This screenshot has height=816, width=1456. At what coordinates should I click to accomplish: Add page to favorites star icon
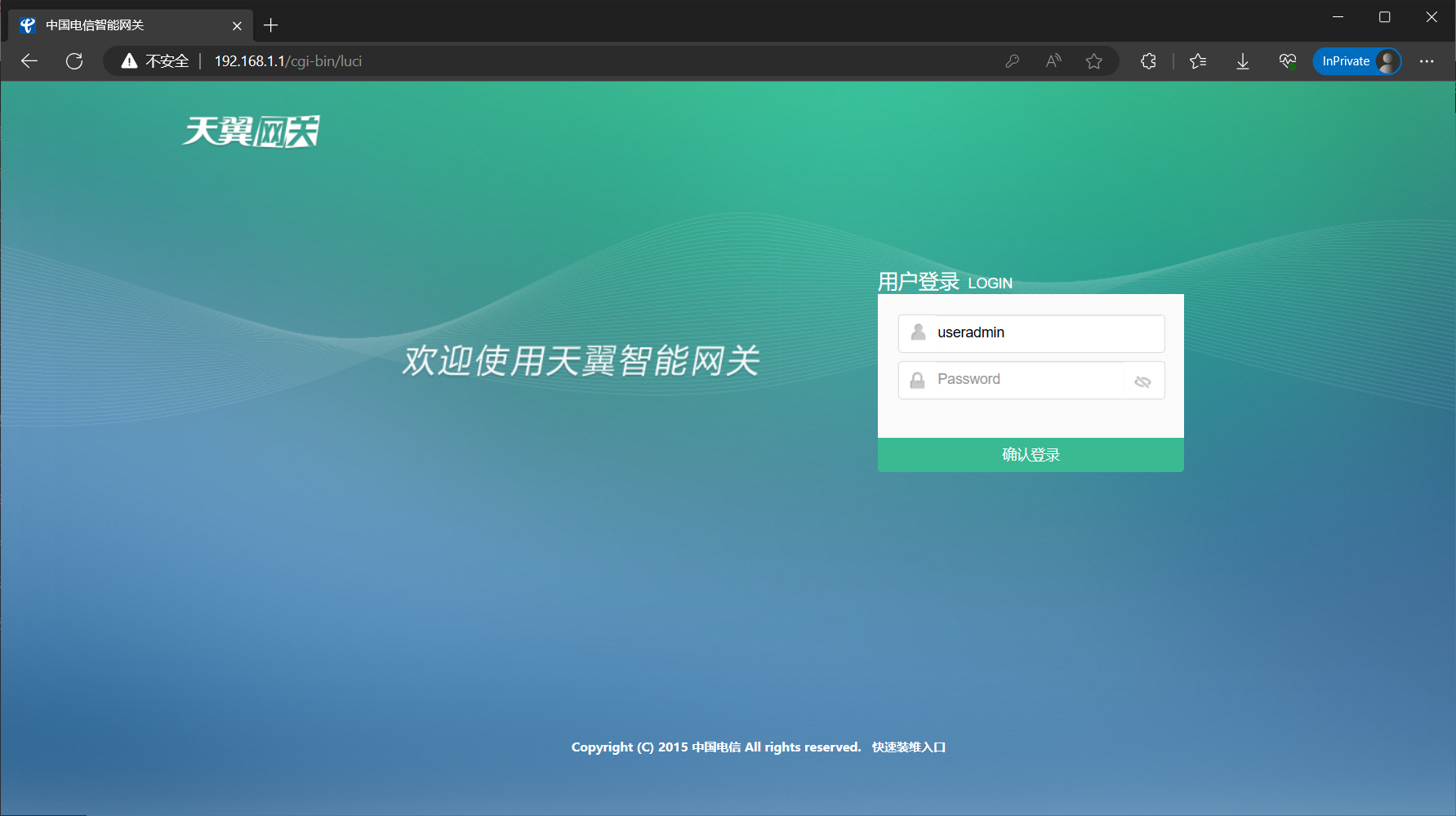1094,61
